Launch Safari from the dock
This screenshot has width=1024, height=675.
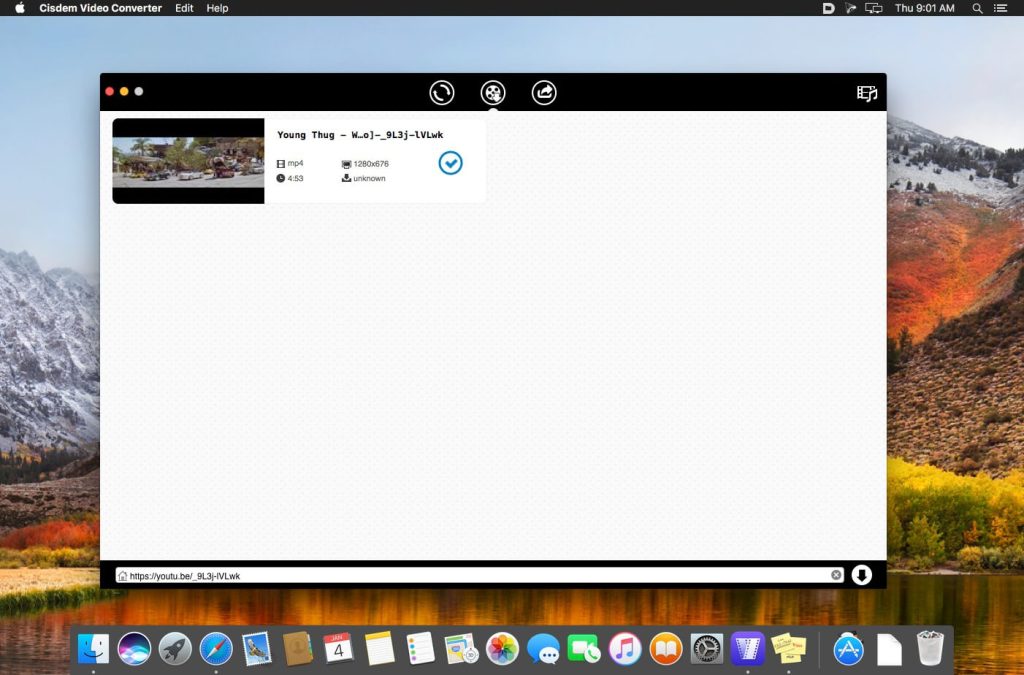pos(216,649)
